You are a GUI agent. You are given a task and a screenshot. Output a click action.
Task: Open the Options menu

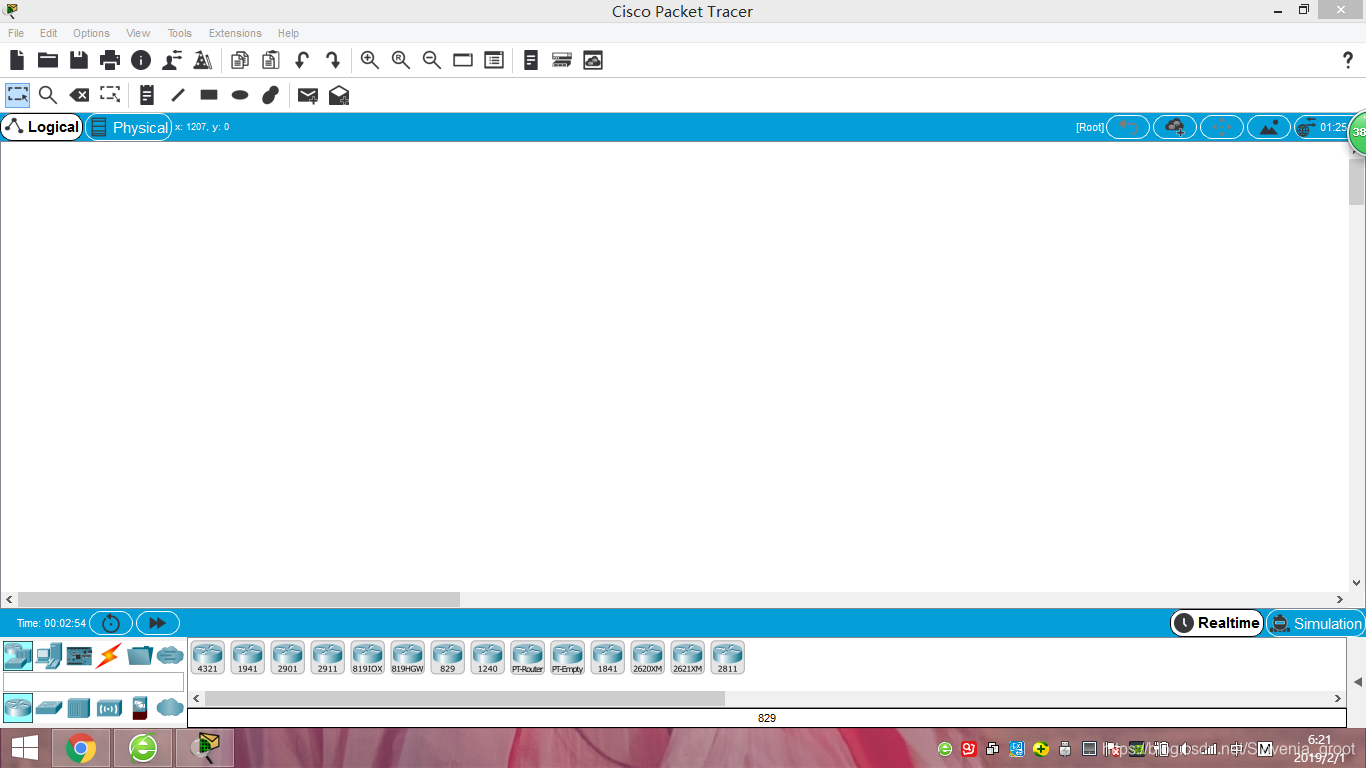pos(91,33)
